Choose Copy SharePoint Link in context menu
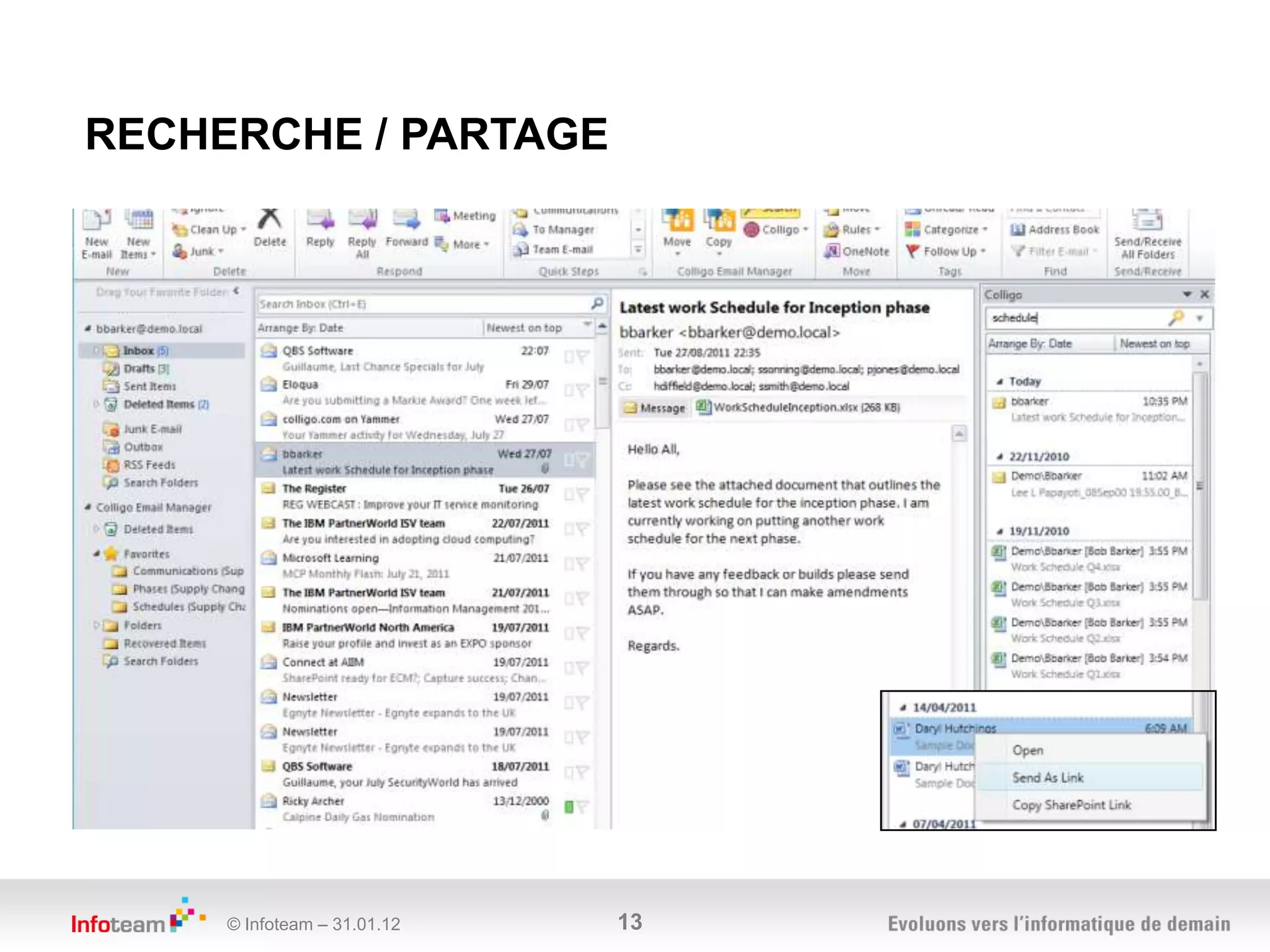Screen dimensions: 1270x952 (x=1090, y=804)
